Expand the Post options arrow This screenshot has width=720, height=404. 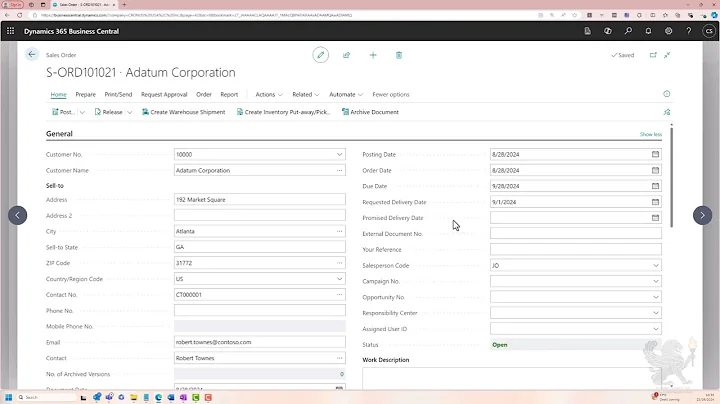(82, 112)
